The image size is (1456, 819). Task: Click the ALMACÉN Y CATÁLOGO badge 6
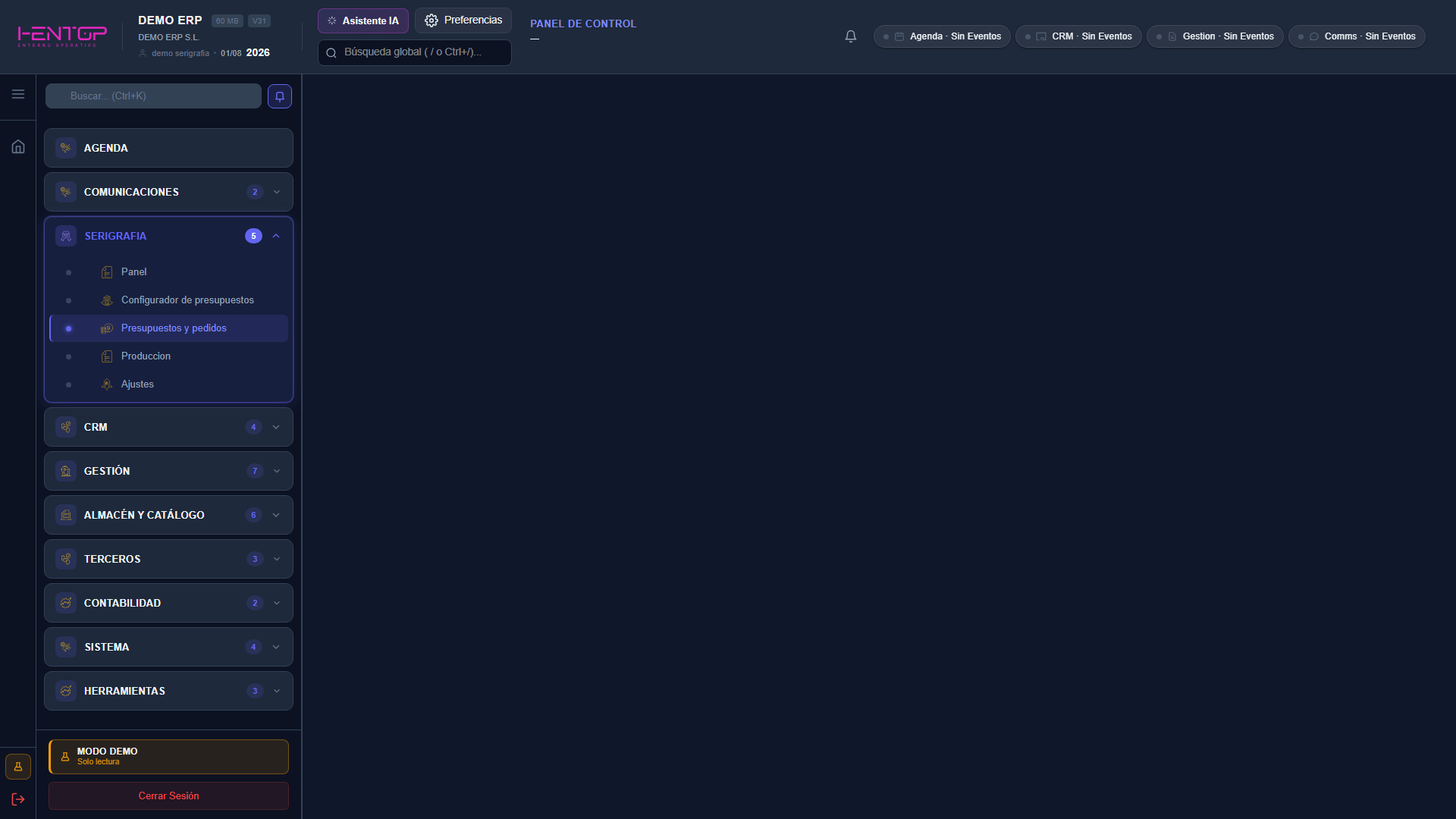253,515
